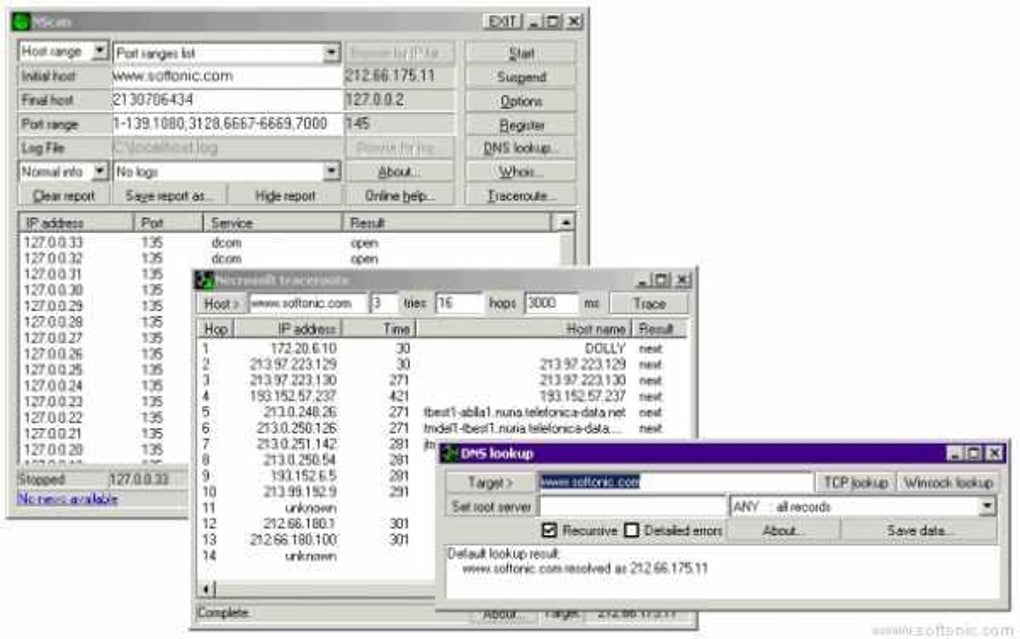This screenshot has width=1020, height=639.
Task: Click Clear report button
Action: [x=64, y=195]
